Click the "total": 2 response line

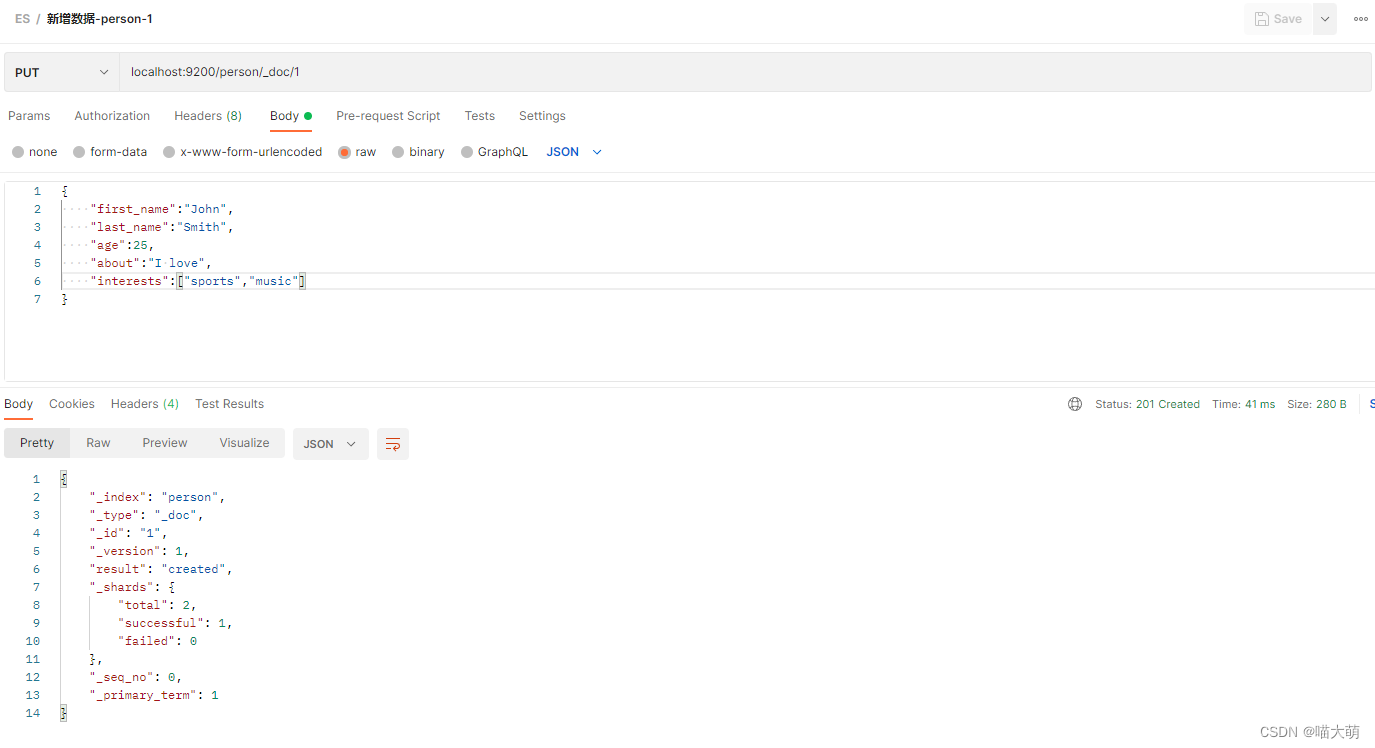(158, 605)
